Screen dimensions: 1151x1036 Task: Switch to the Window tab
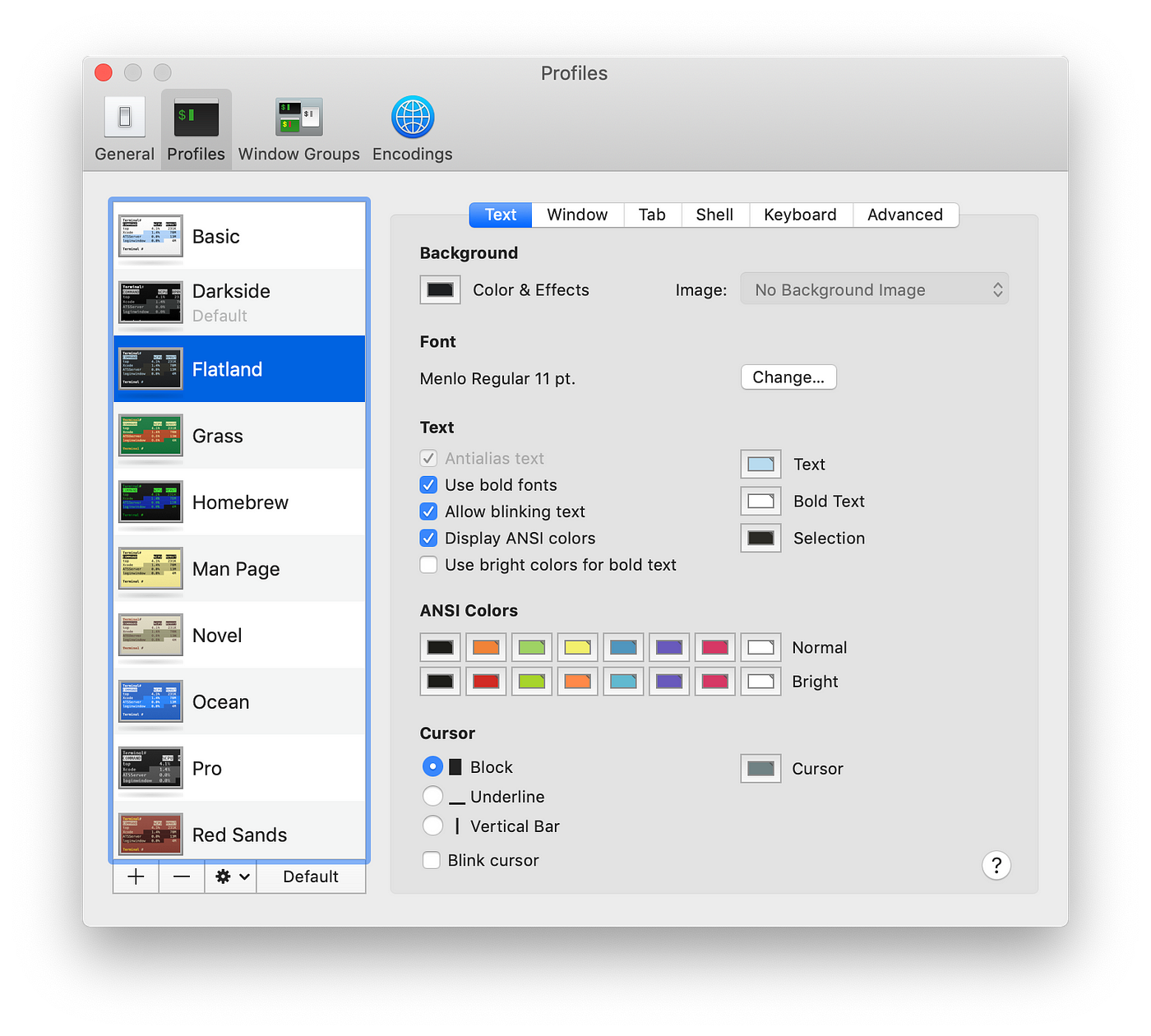[577, 215]
